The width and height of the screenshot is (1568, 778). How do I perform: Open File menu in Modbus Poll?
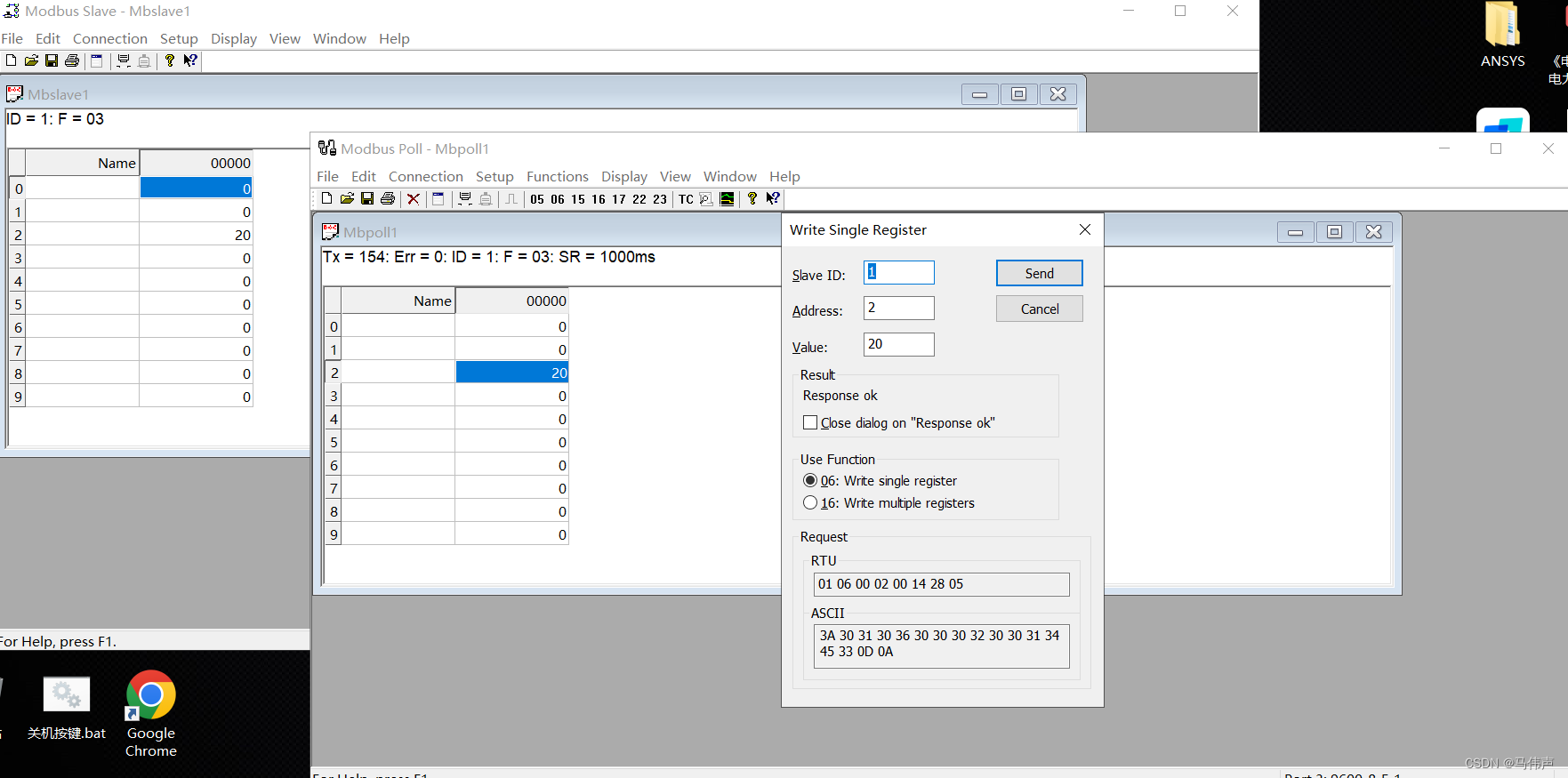pyautogui.click(x=327, y=176)
